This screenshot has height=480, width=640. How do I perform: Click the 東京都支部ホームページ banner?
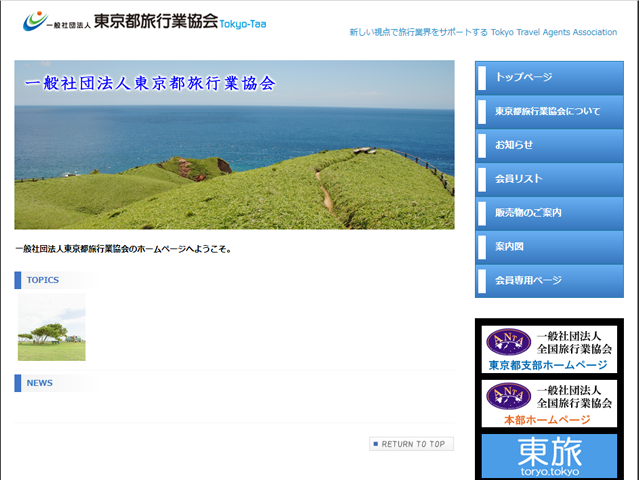[548, 349]
